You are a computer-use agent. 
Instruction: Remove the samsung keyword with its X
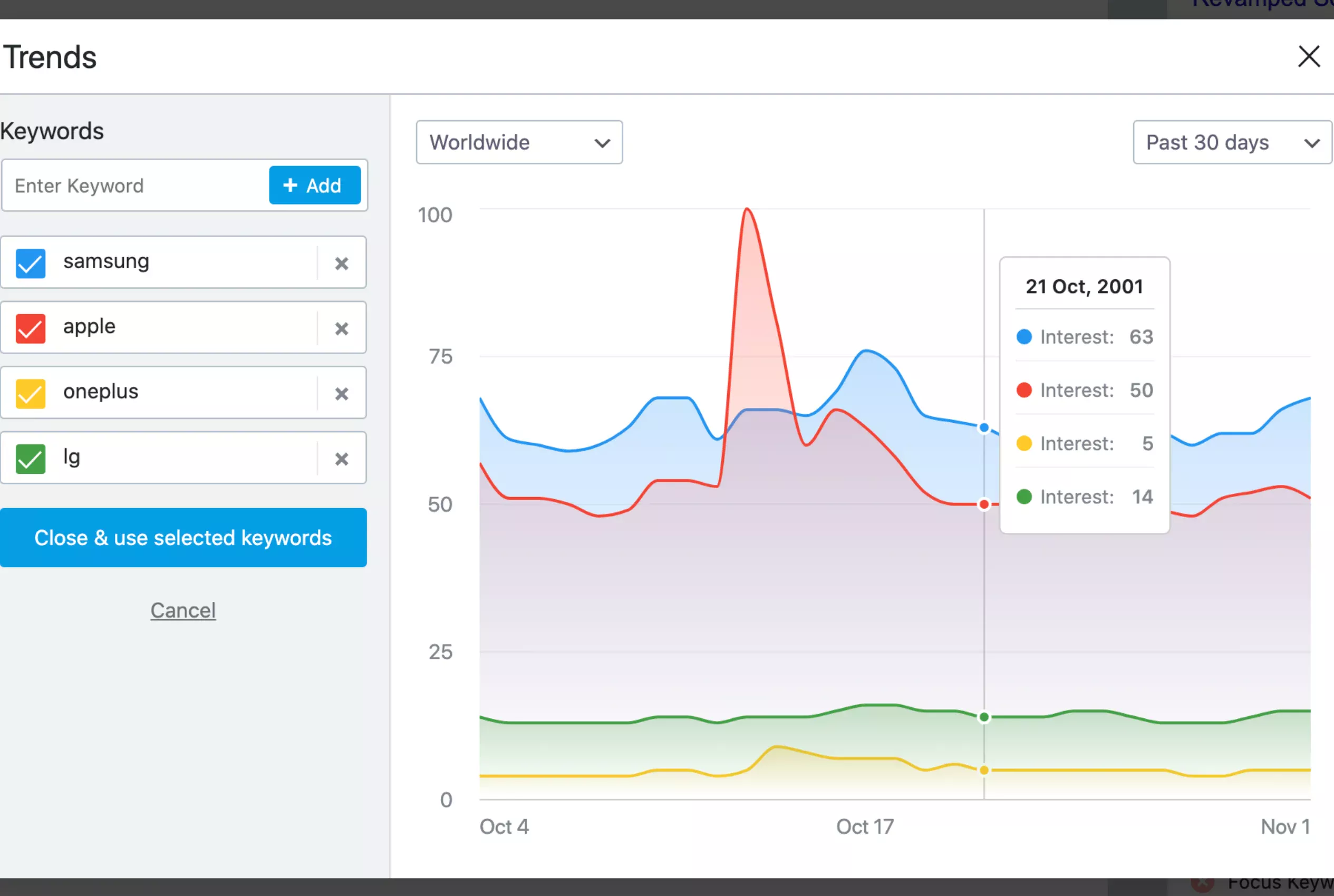[341, 264]
